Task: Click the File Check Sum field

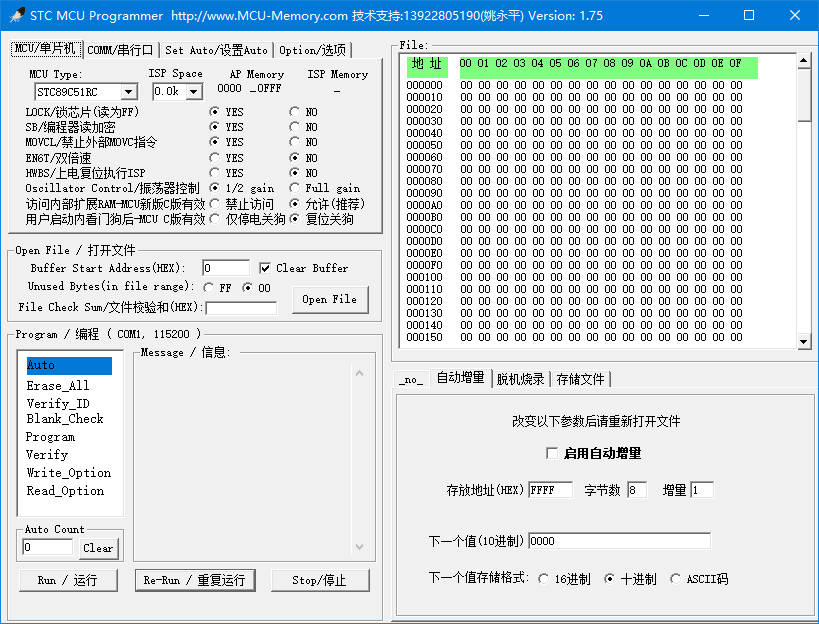Action: 241,308
